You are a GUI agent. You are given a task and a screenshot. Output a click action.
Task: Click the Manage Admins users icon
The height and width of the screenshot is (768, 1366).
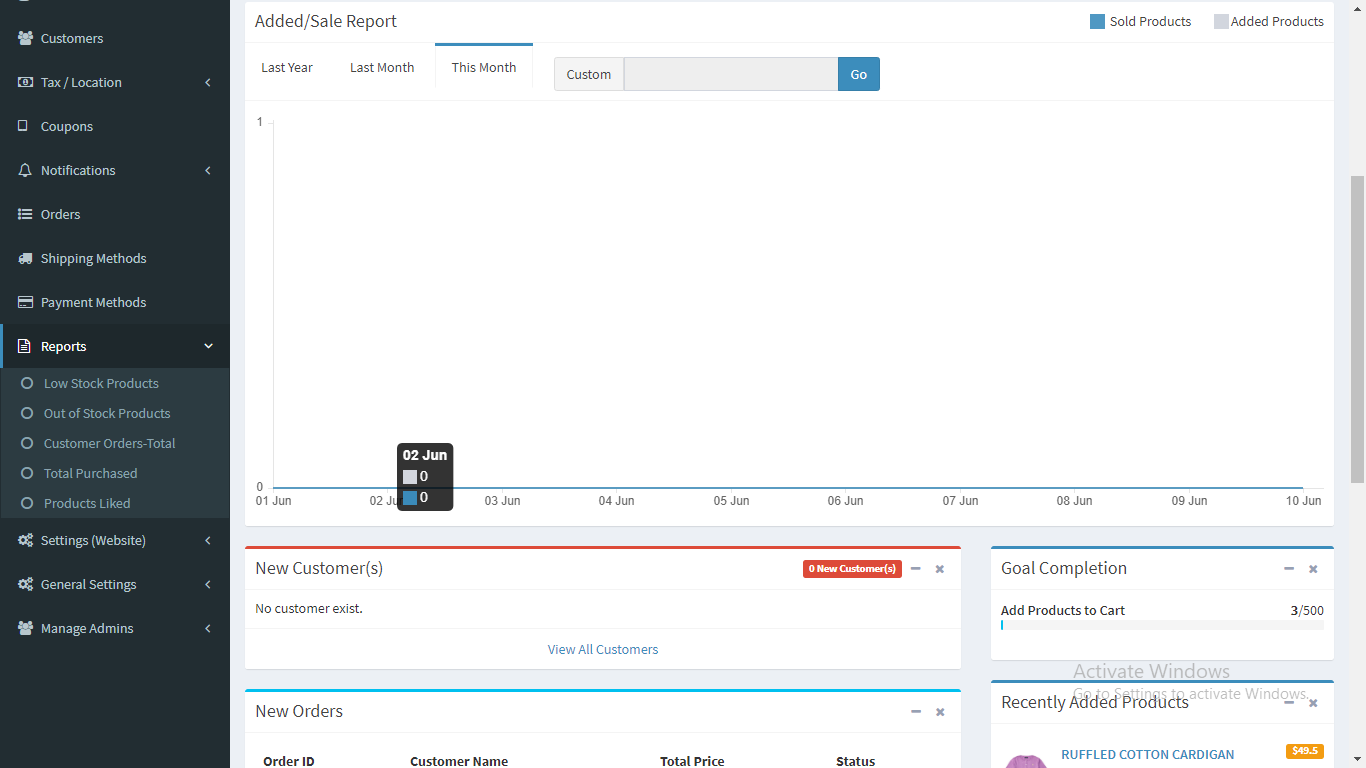point(25,628)
